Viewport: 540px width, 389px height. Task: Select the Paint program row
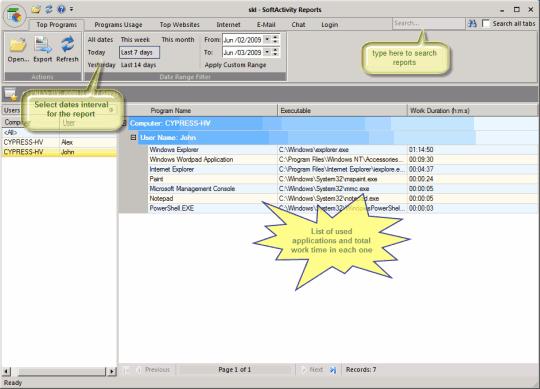click(x=343, y=179)
